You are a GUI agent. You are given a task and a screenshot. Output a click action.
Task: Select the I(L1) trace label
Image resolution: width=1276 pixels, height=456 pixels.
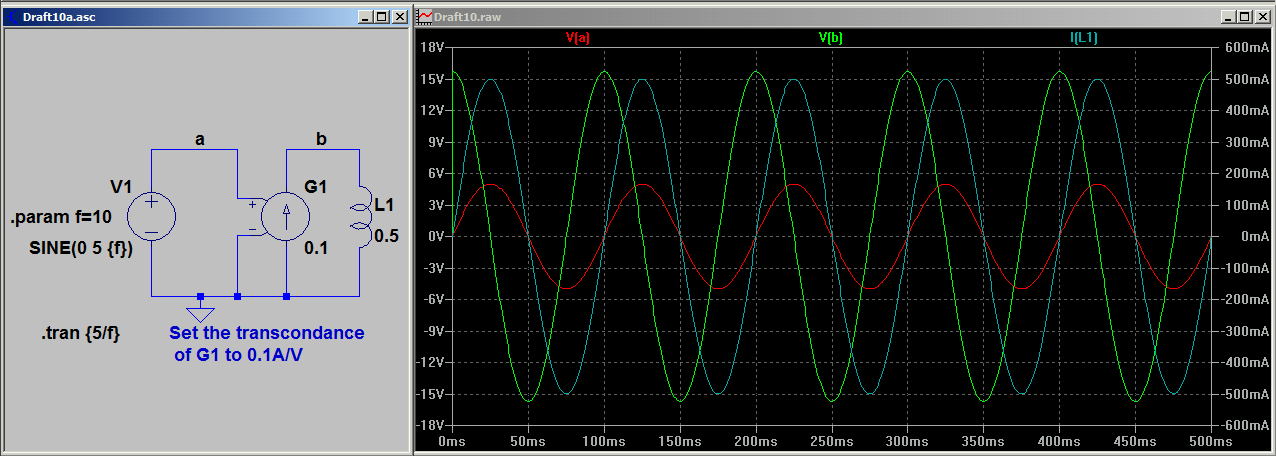click(x=1084, y=38)
